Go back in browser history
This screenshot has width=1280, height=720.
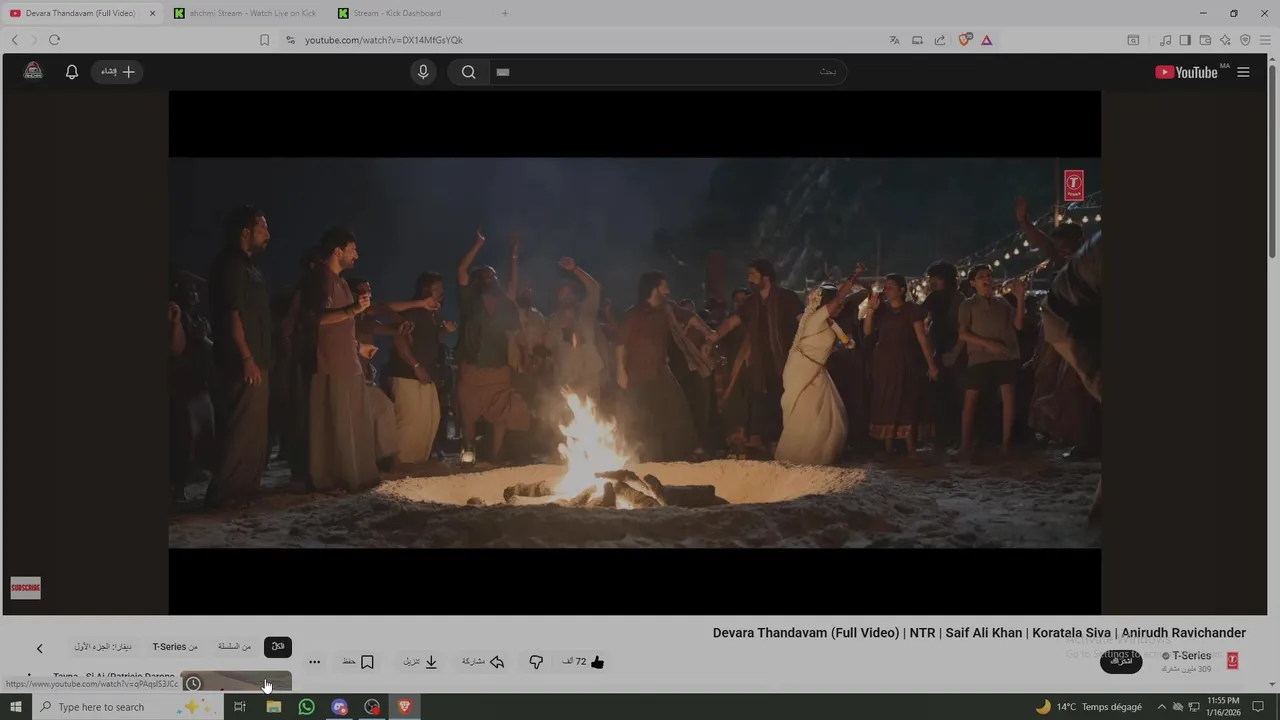[x=14, y=40]
